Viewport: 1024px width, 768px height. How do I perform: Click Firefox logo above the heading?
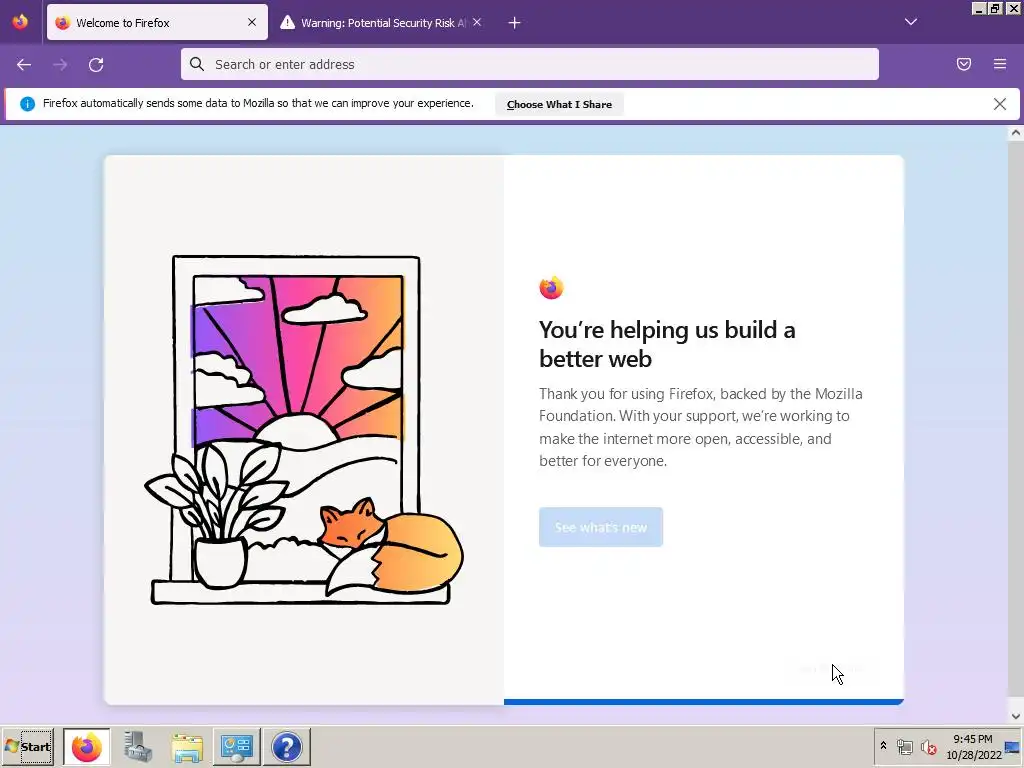point(551,287)
